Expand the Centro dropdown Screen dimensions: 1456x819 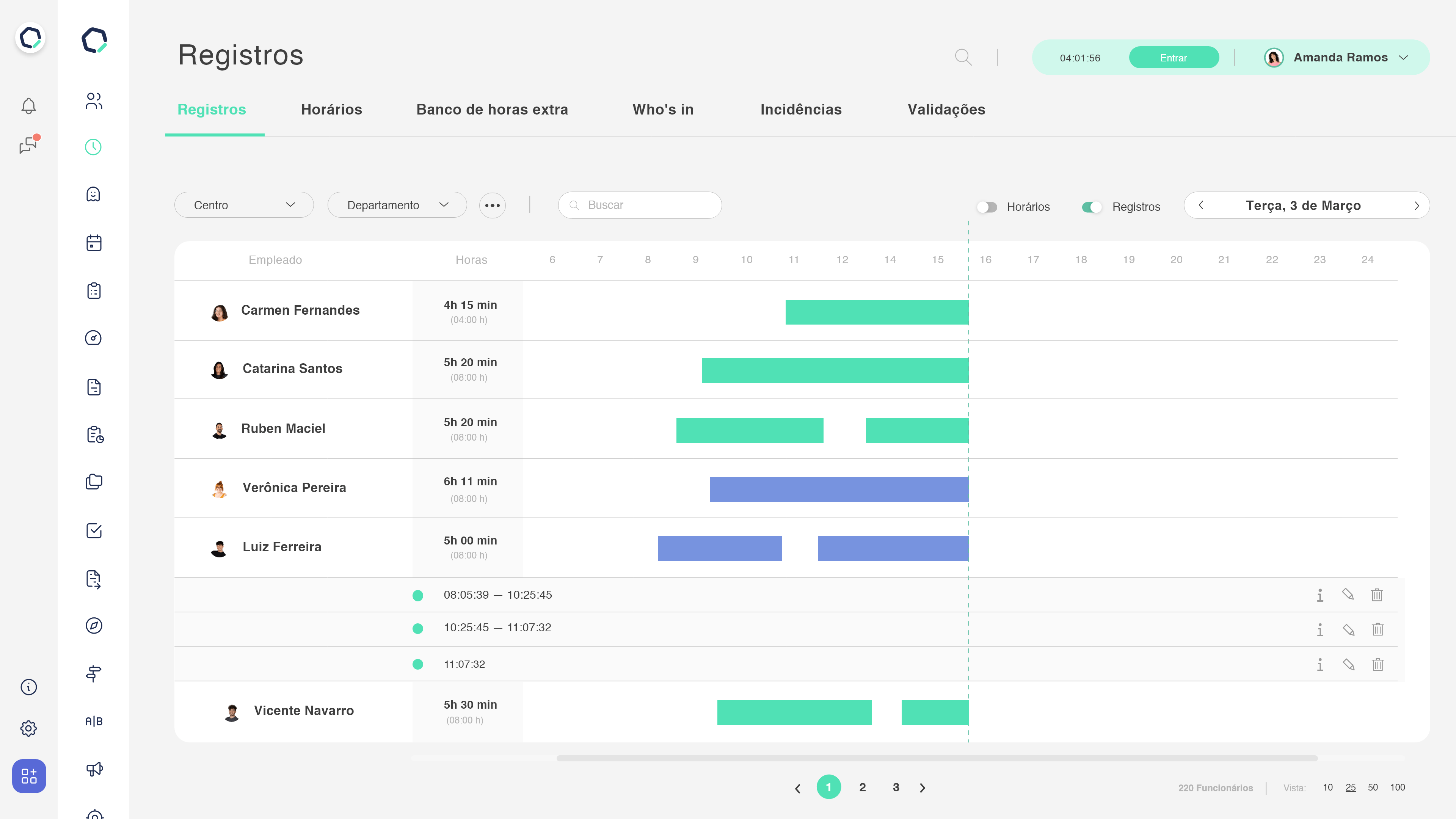point(244,205)
